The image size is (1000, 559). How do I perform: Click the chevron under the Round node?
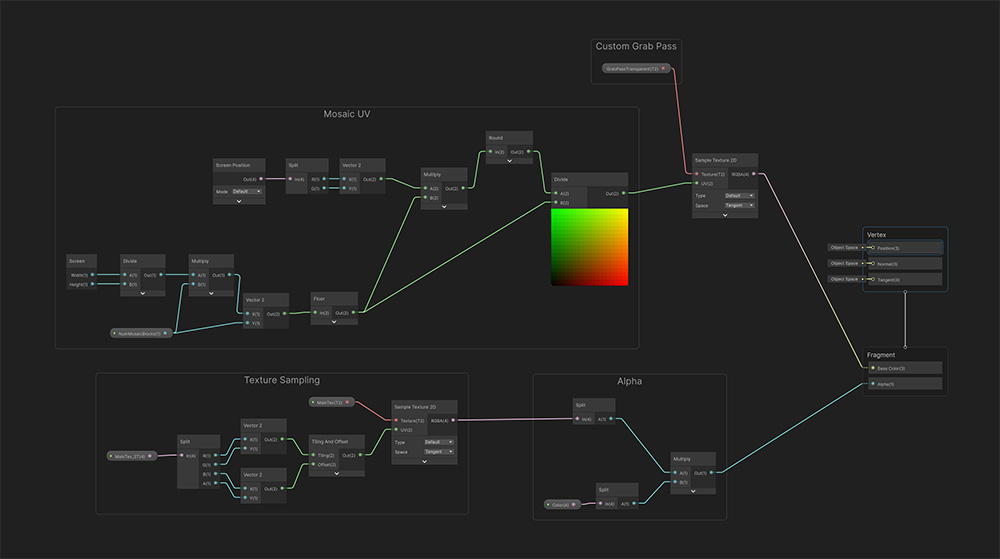pyautogui.click(x=510, y=161)
